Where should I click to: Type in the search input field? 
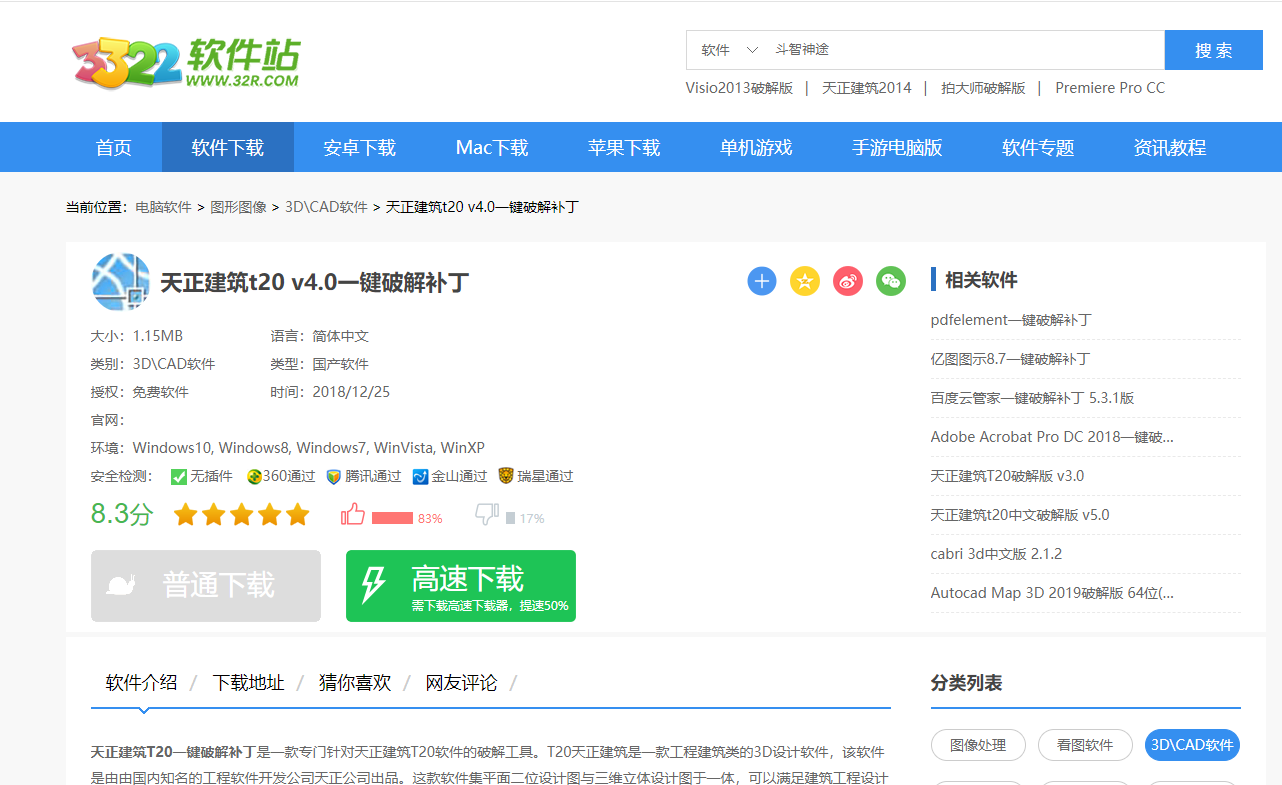(960, 50)
